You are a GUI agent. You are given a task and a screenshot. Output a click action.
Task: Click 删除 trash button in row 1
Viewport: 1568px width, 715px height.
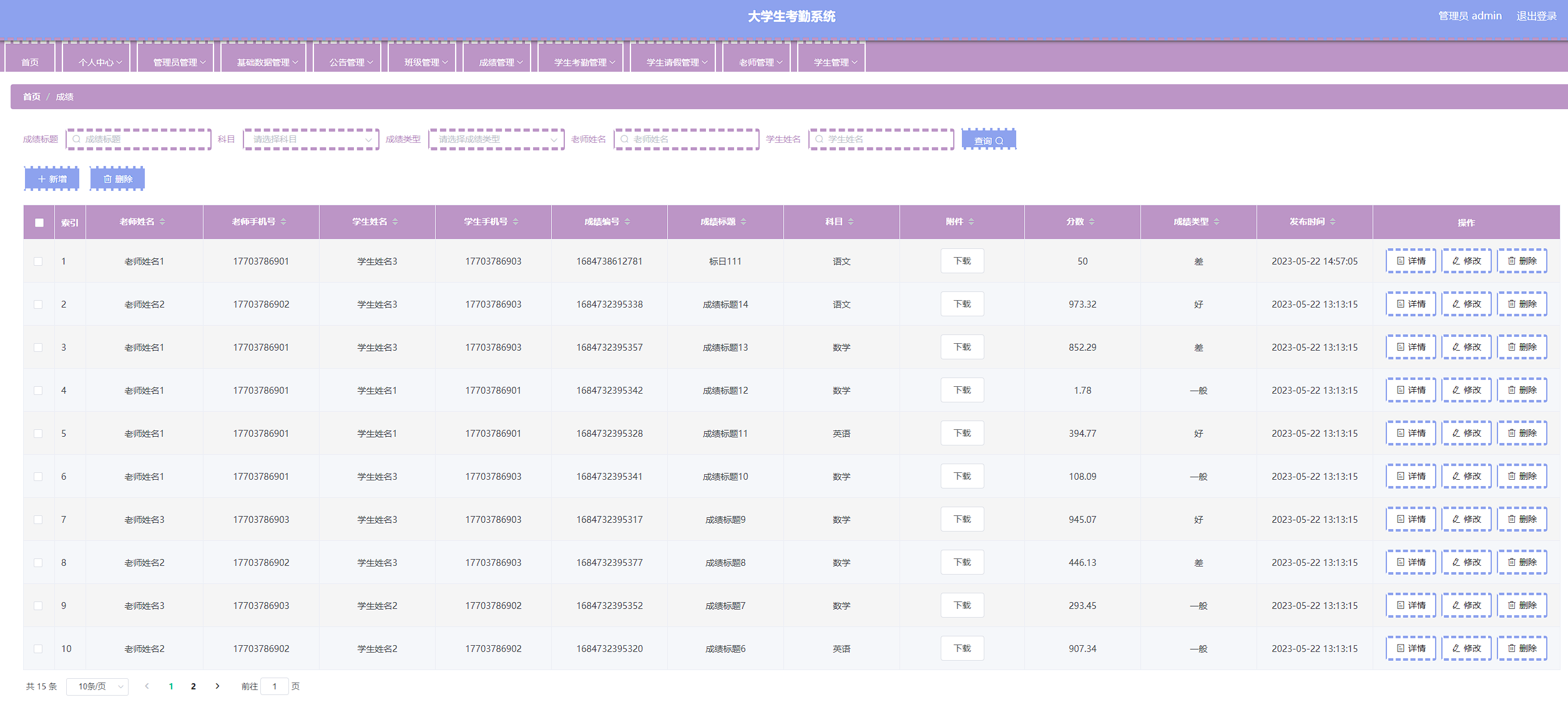tap(1522, 261)
